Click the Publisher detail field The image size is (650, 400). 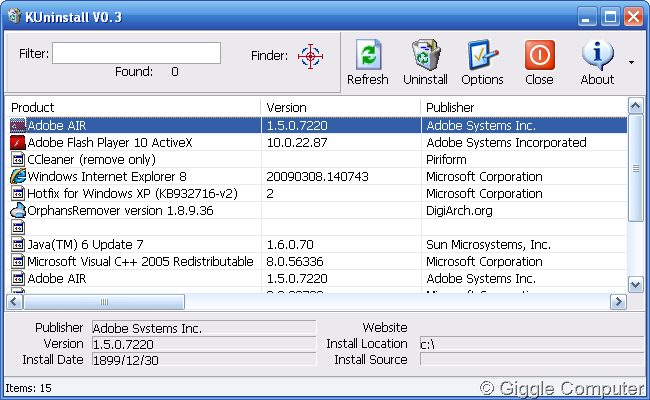click(x=204, y=327)
